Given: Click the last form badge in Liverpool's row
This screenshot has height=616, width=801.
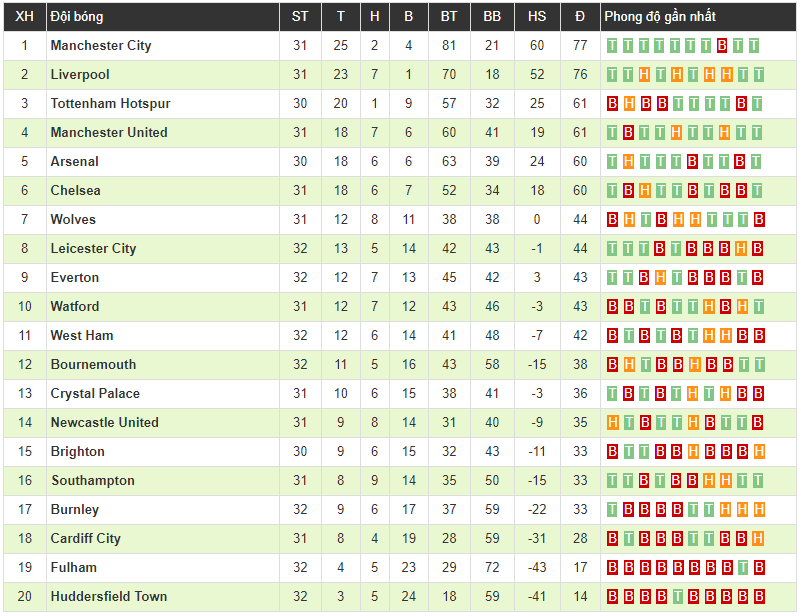Looking at the screenshot, I should click(758, 75).
